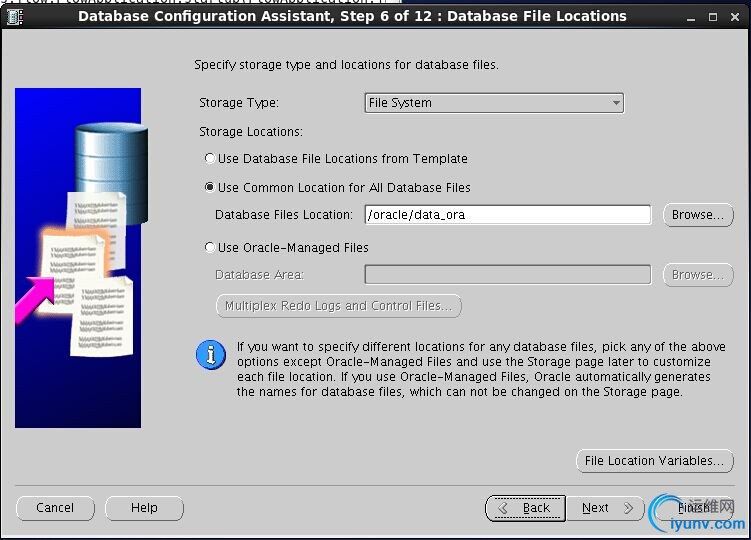Viewport: 751px width, 540px height.
Task: Click the database illustration on the left
Action: tap(78, 258)
